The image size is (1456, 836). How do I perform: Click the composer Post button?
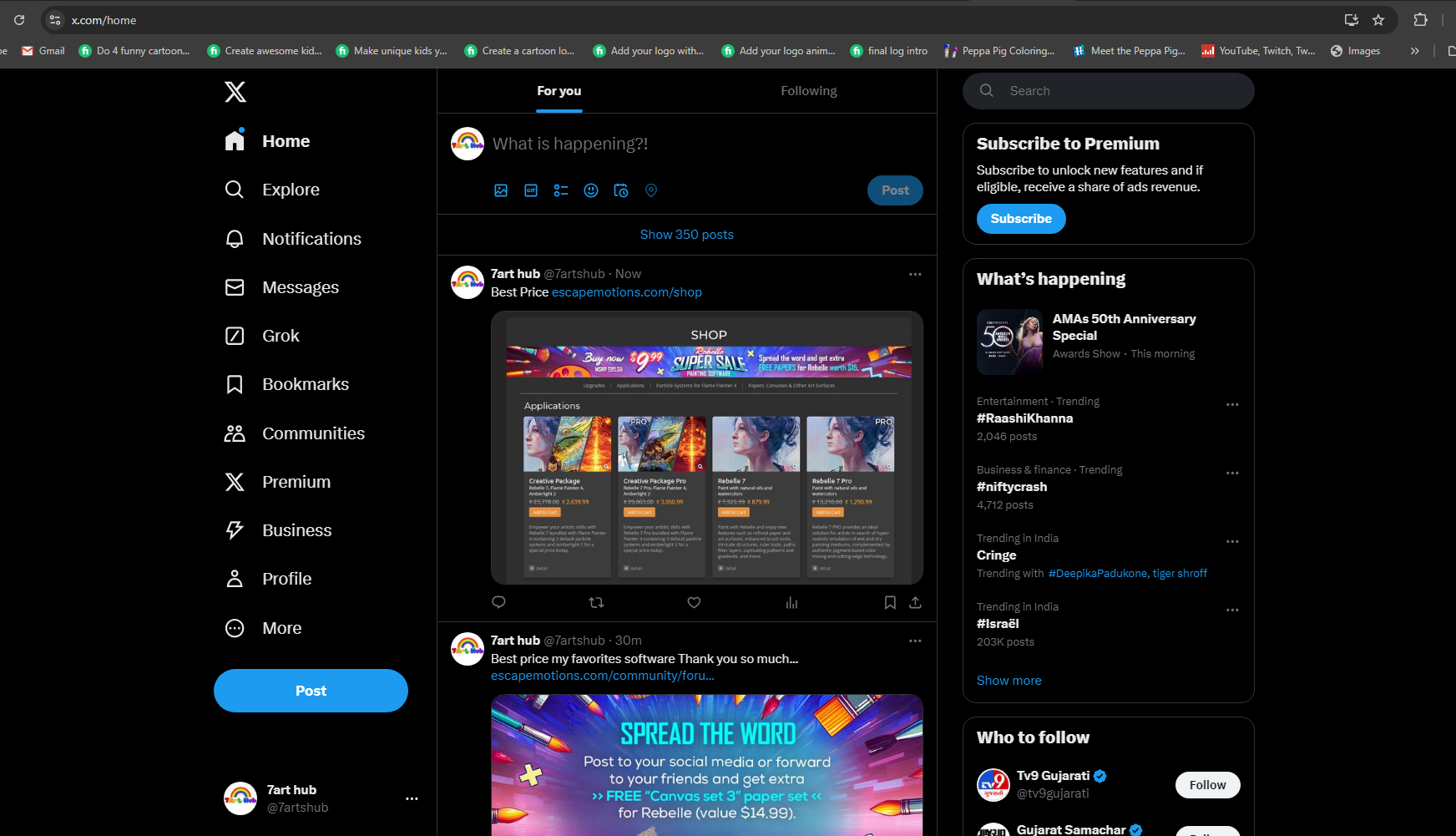coord(895,190)
